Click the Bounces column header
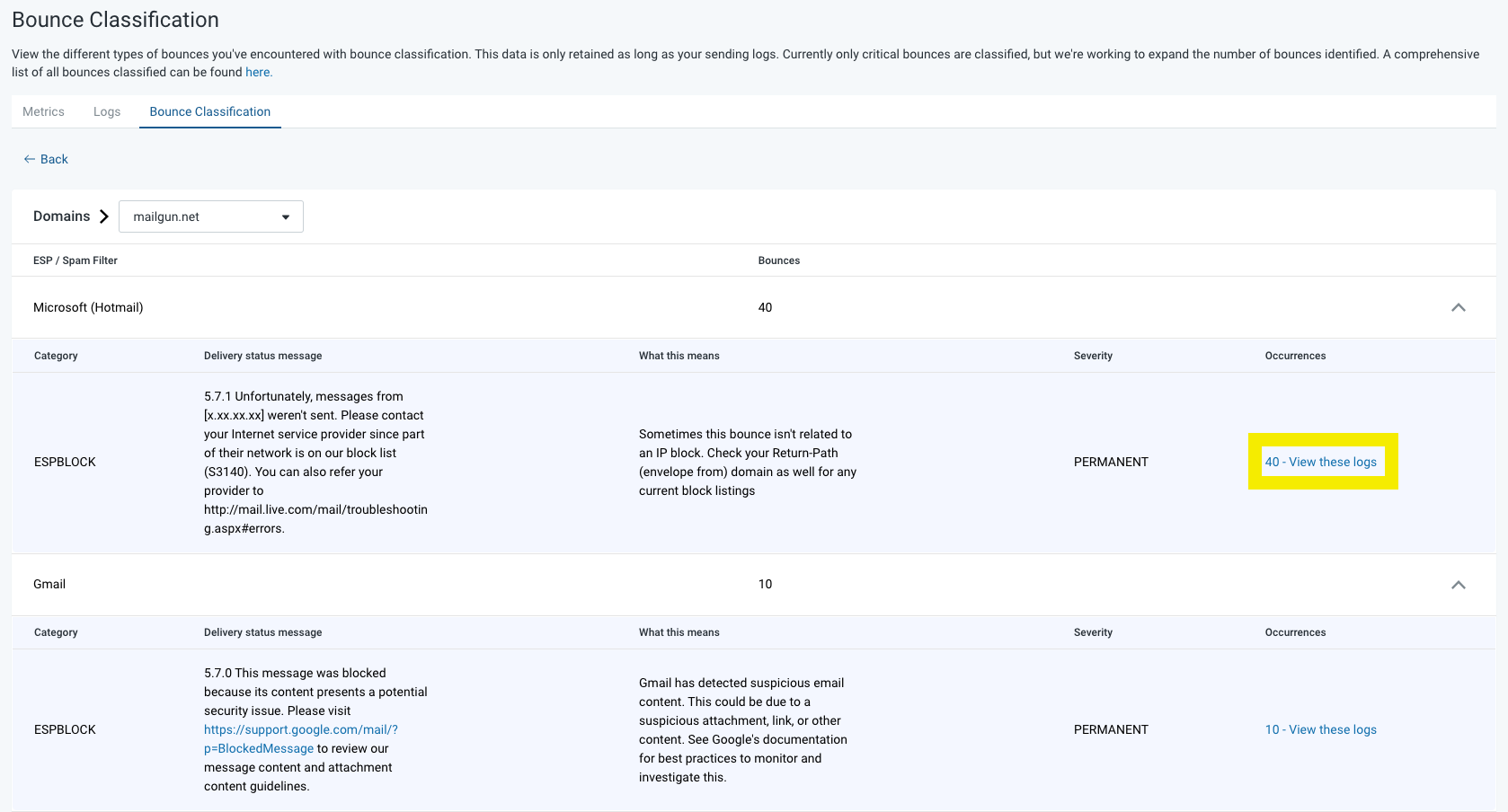Image resolution: width=1508 pixels, height=812 pixels. coord(779,260)
